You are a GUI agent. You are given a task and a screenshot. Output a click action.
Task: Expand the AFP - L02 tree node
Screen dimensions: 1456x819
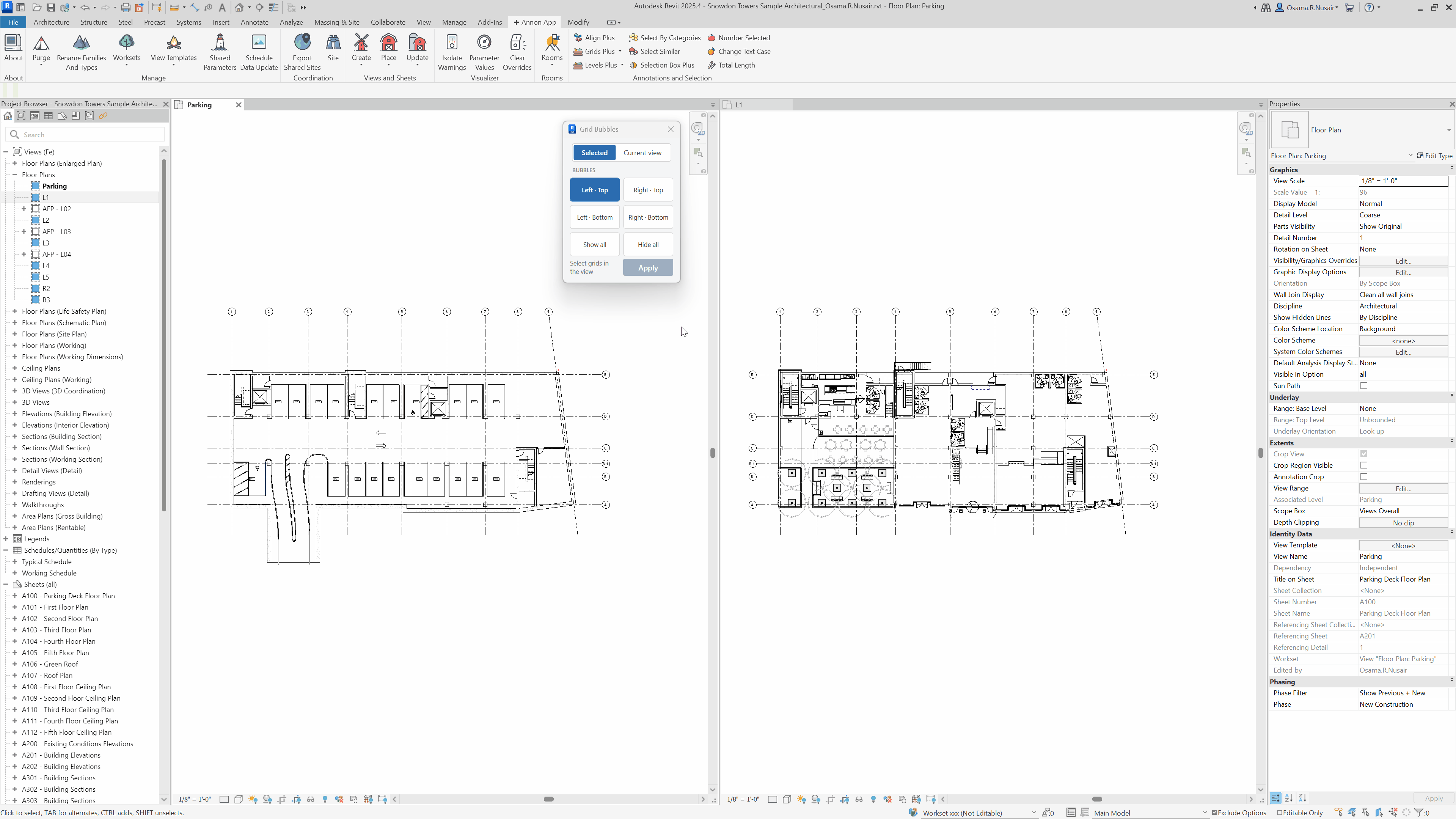(x=24, y=209)
